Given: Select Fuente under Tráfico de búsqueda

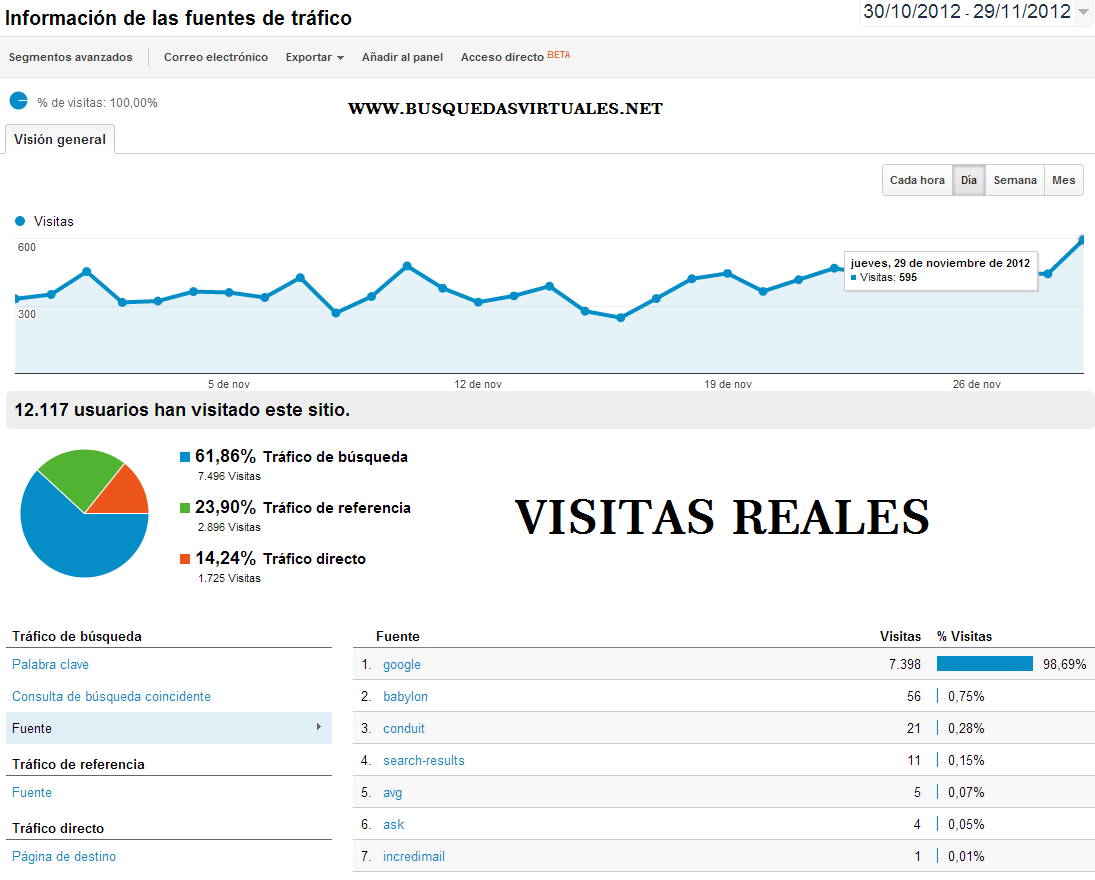Looking at the screenshot, I should point(168,728).
